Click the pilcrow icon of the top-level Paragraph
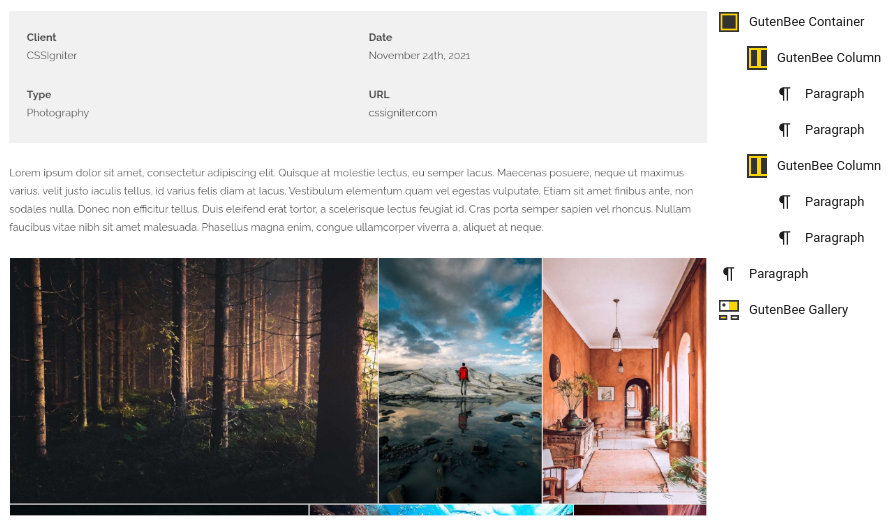This screenshot has width=890, height=520. click(x=728, y=274)
